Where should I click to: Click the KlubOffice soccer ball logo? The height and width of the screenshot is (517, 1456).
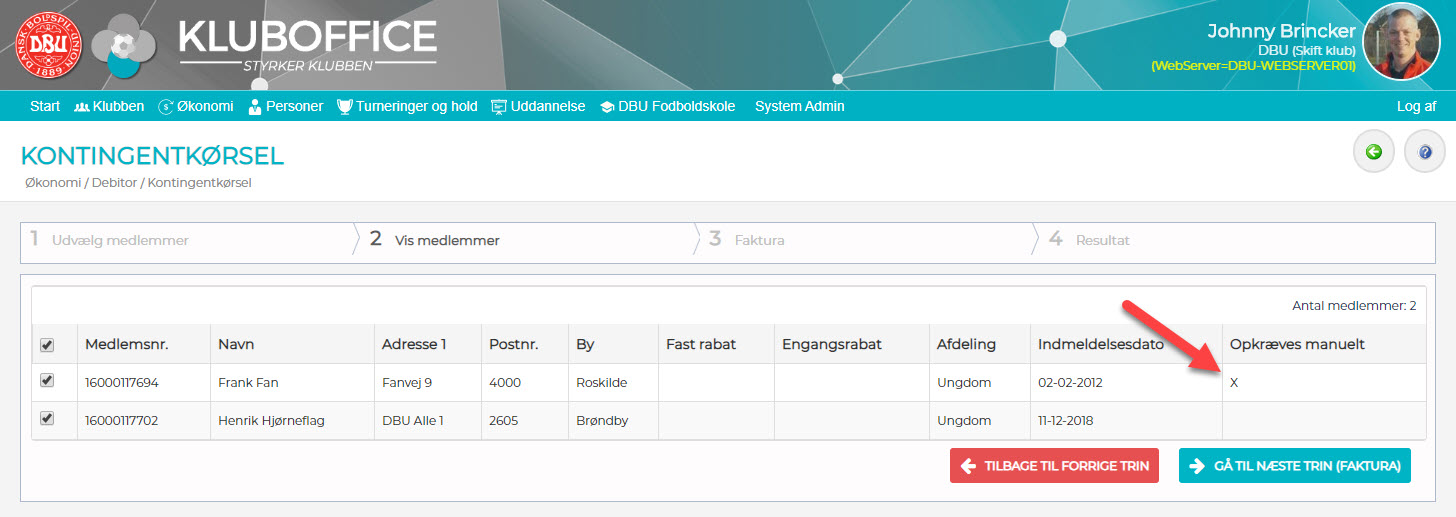point(124,45)
